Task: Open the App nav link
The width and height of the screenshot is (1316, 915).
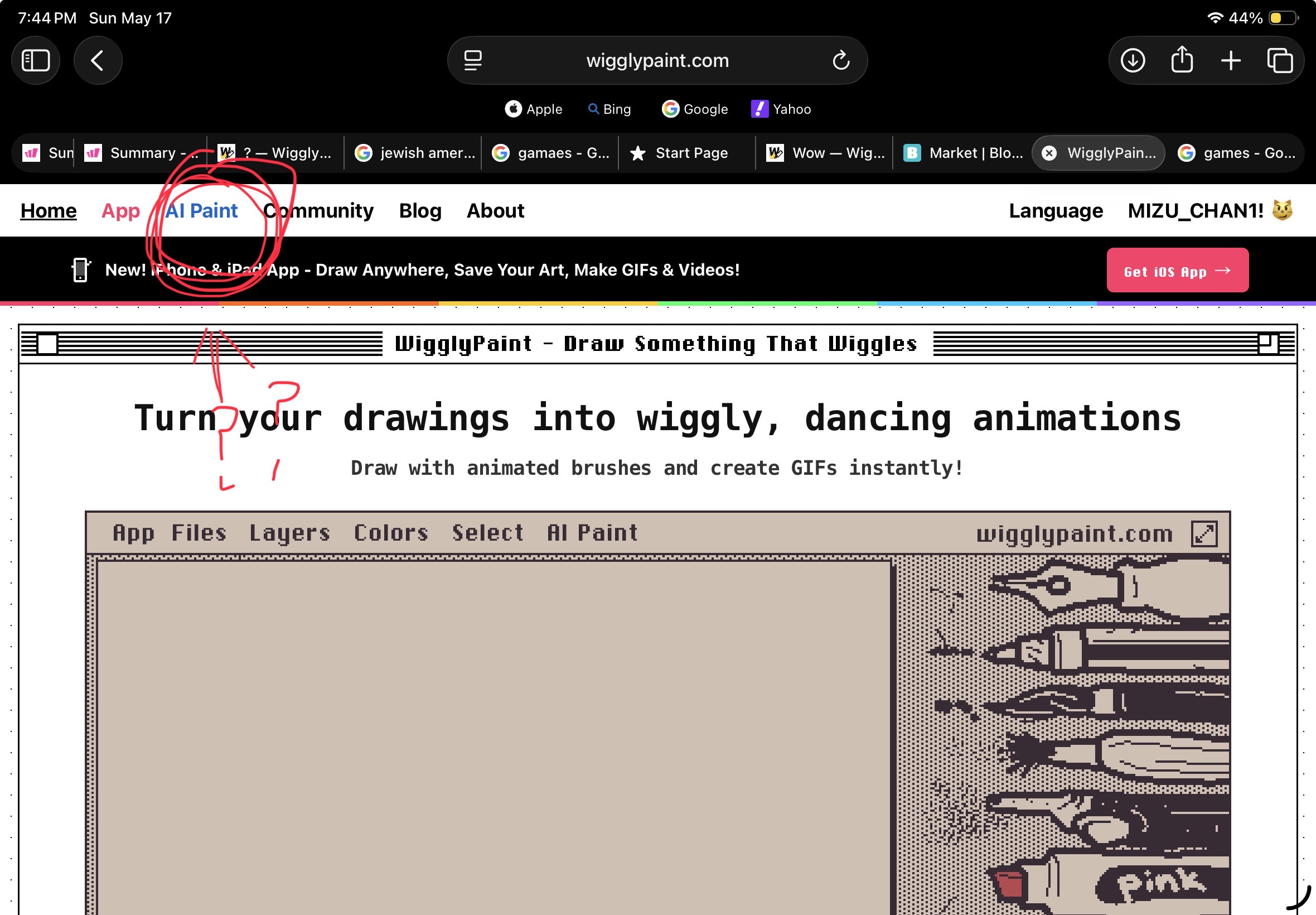Action: pos(121,210)
